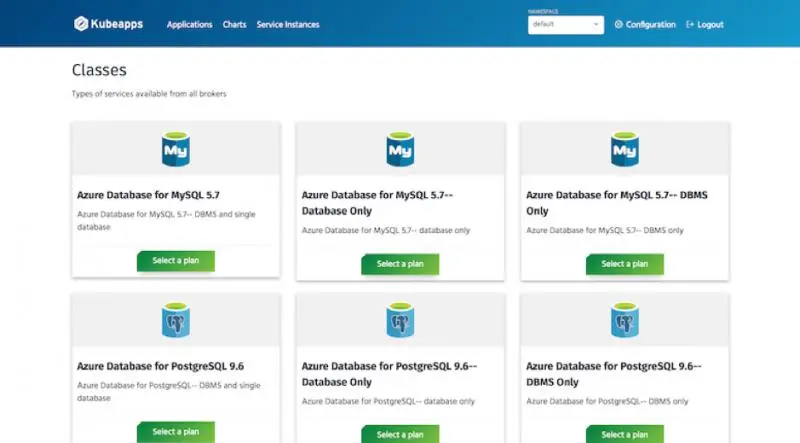Select a plan for PostgreSQL 9.6-- DBMS Only

point(624,434)
